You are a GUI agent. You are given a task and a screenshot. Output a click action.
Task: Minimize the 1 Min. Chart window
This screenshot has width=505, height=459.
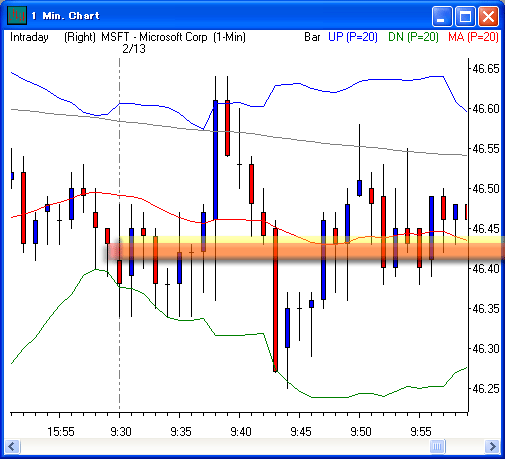pos(442,16)
